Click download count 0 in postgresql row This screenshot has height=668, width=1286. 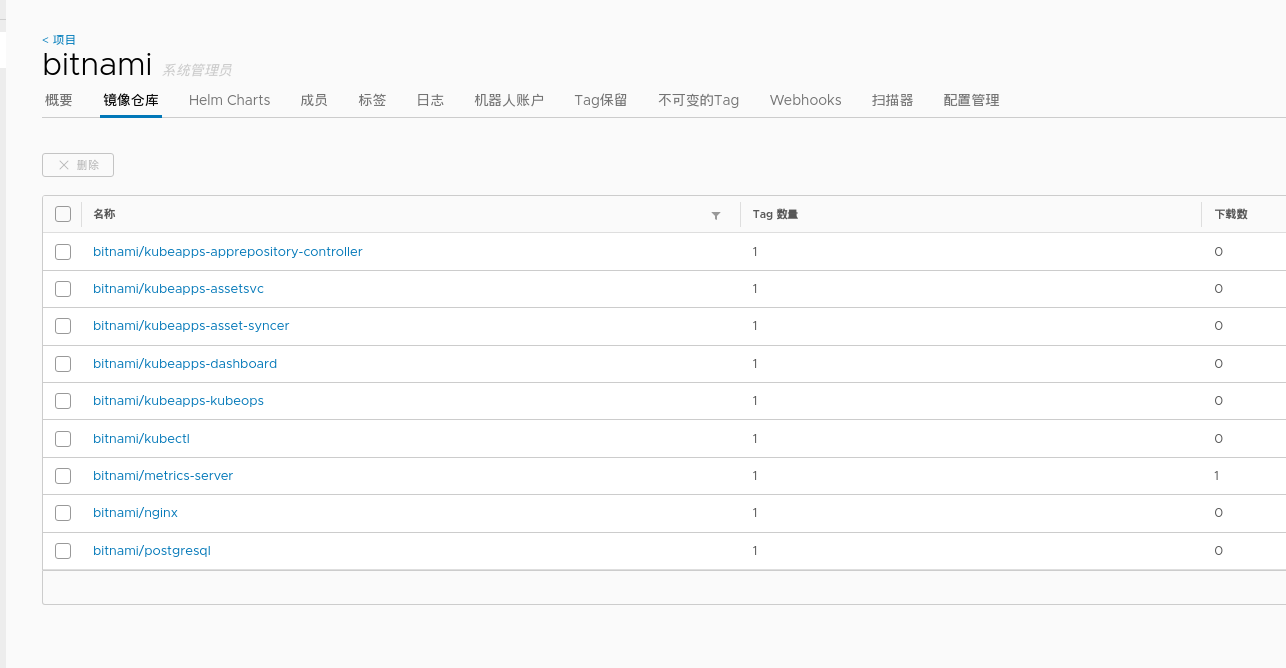(1218, 551)
